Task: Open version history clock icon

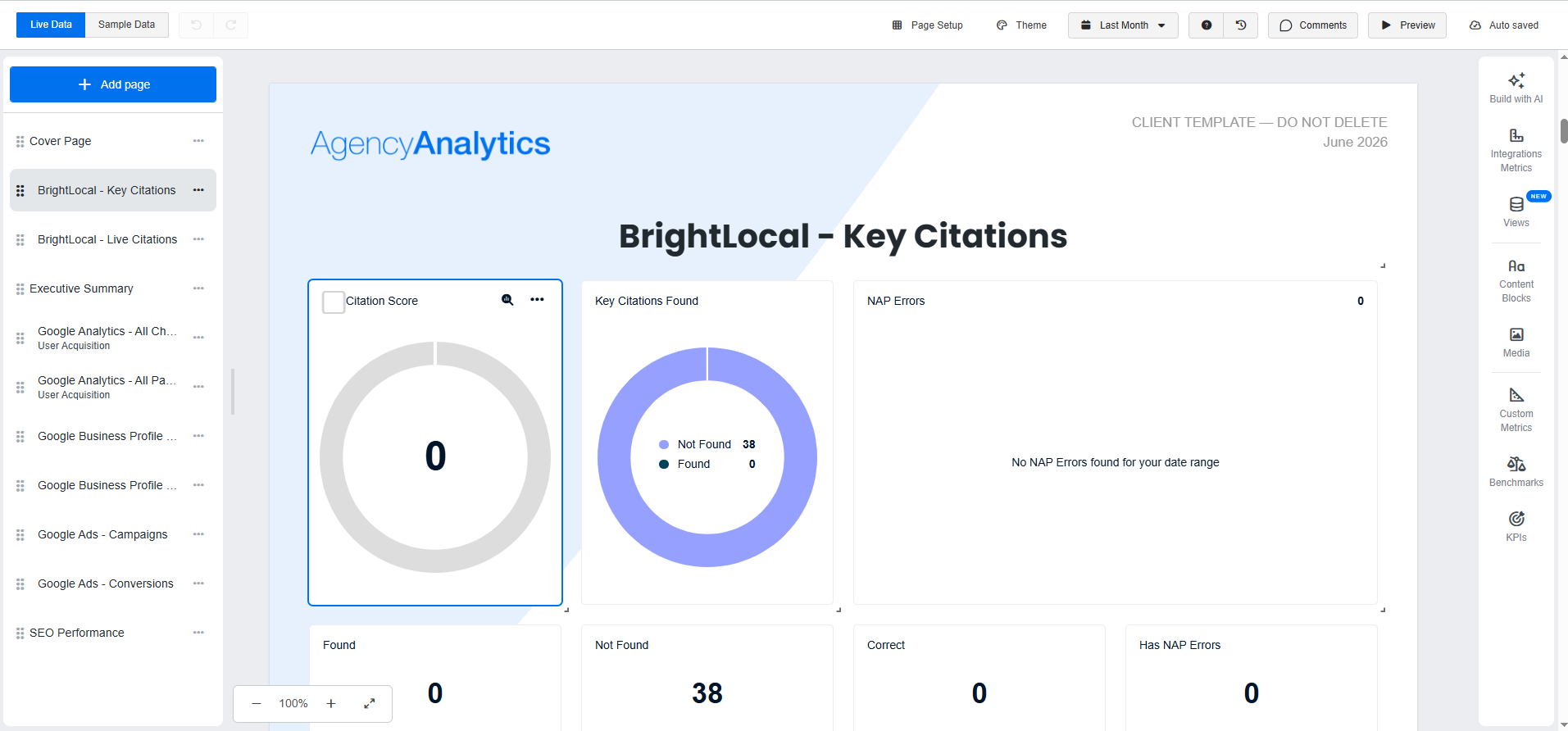Action: click(x=1241, y=25)
